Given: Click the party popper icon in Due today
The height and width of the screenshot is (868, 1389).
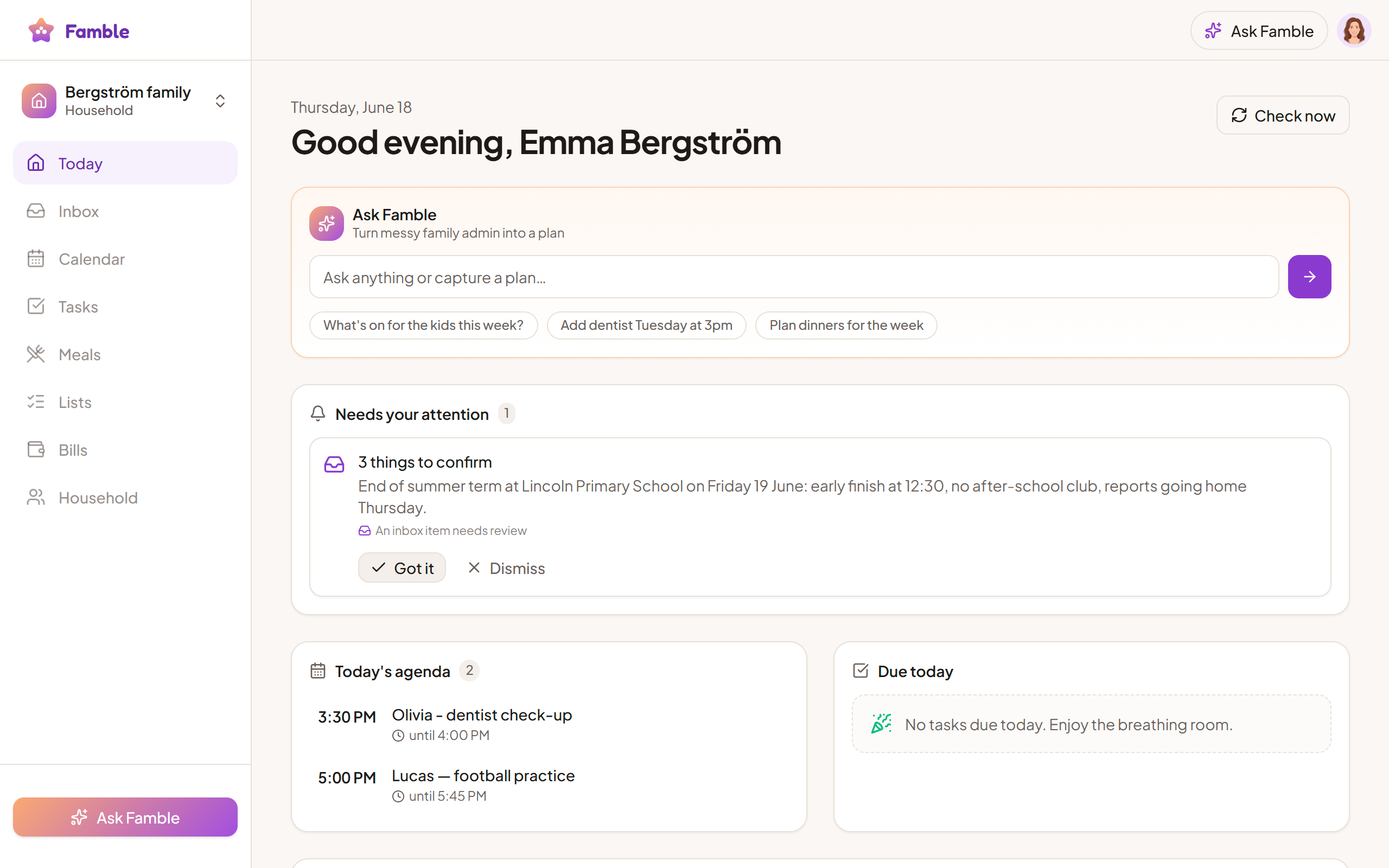Looking at the screenshot, I should click(882, 723).
